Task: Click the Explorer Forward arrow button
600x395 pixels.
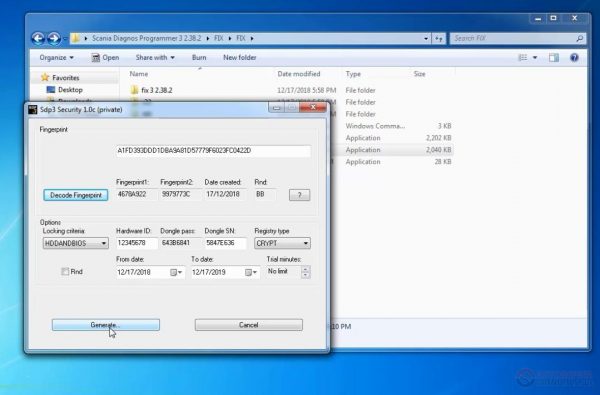Action: pos(54,38)
